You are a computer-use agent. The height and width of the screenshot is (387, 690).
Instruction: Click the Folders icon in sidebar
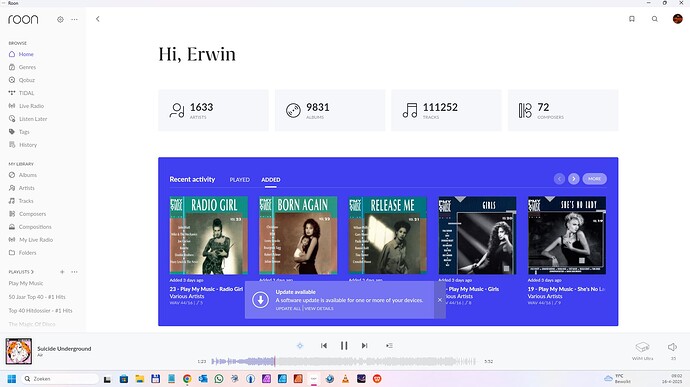12,253
